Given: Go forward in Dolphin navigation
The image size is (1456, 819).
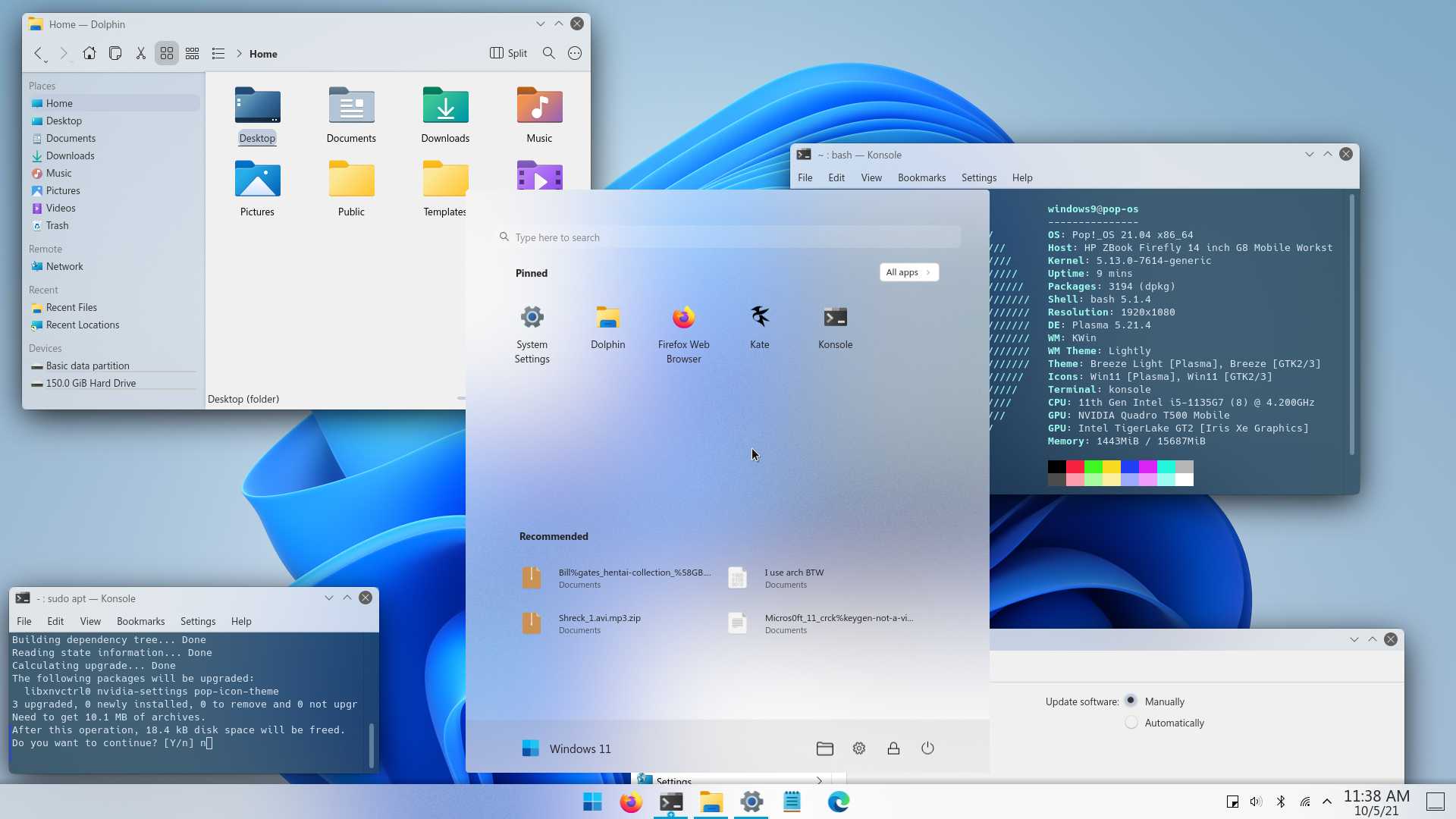Looking at the screenshot, I should tap(64, 53).
